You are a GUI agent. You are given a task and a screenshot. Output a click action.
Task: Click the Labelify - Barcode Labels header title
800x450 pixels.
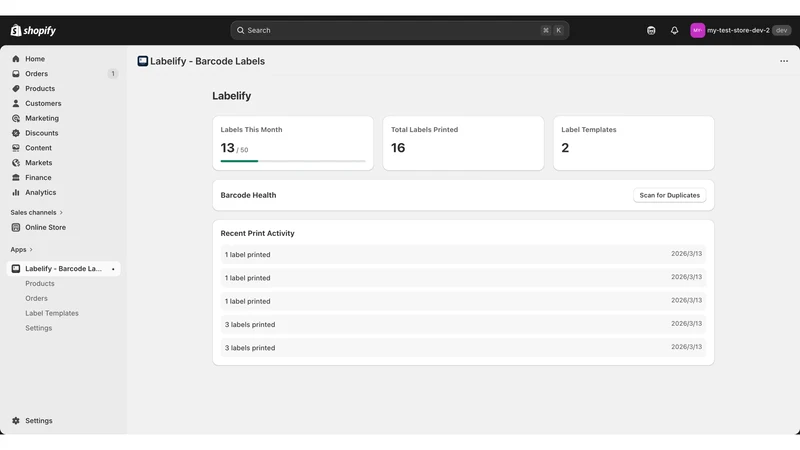point(207,61)
